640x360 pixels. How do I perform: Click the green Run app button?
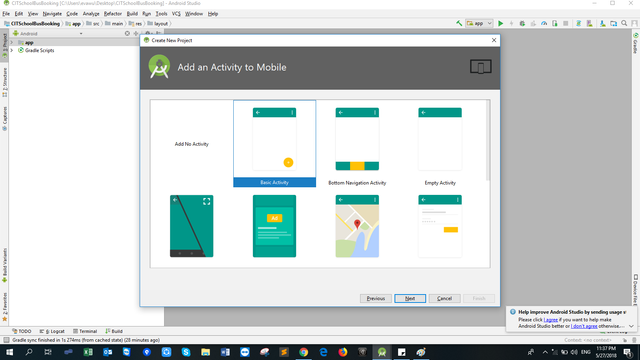(500, 23)
